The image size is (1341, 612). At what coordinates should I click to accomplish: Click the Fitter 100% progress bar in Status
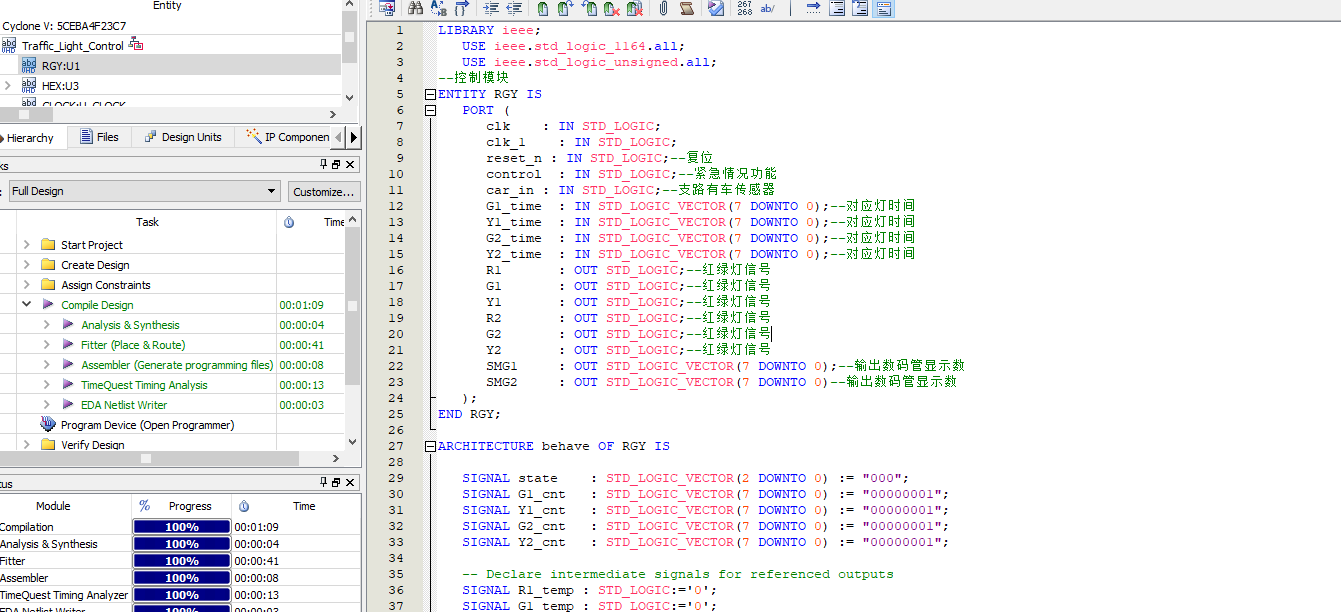pyautogui.click(x=182, y=561)
